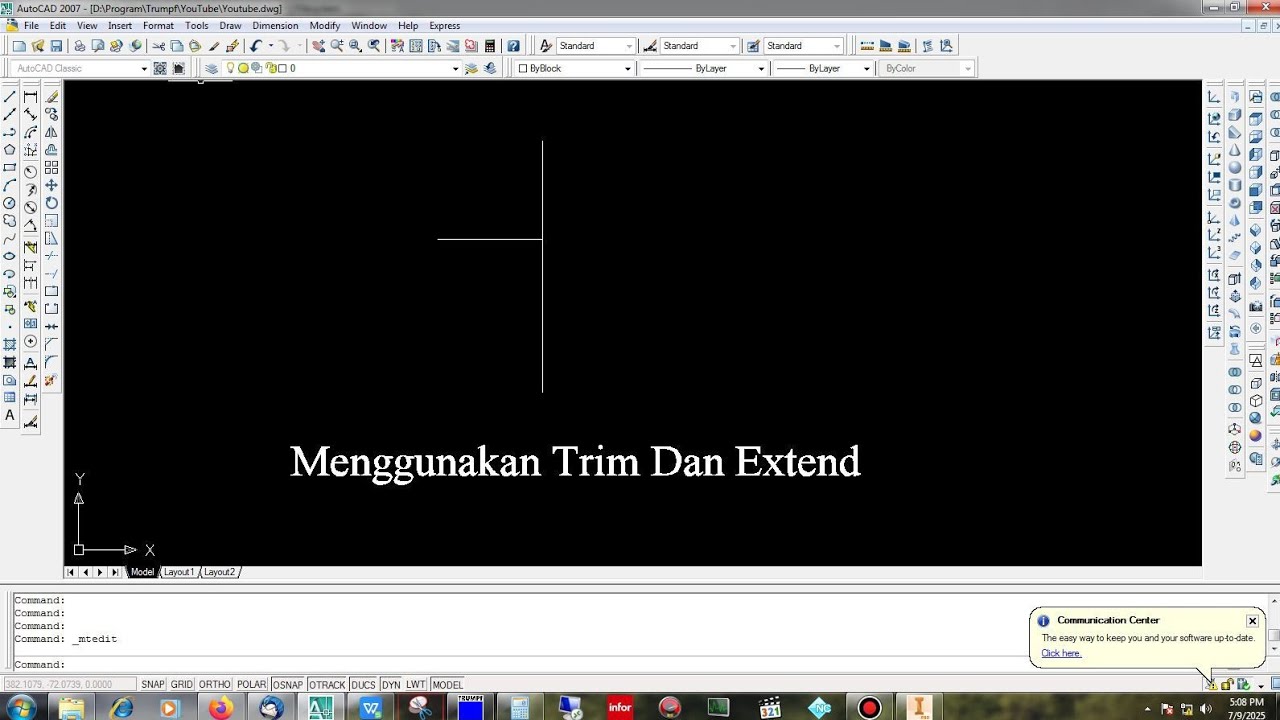Image resolution: width=1280 pixels, height=720 pixels.
Task: Select the Multiline Text tool
Action: (x=10, y=415)
